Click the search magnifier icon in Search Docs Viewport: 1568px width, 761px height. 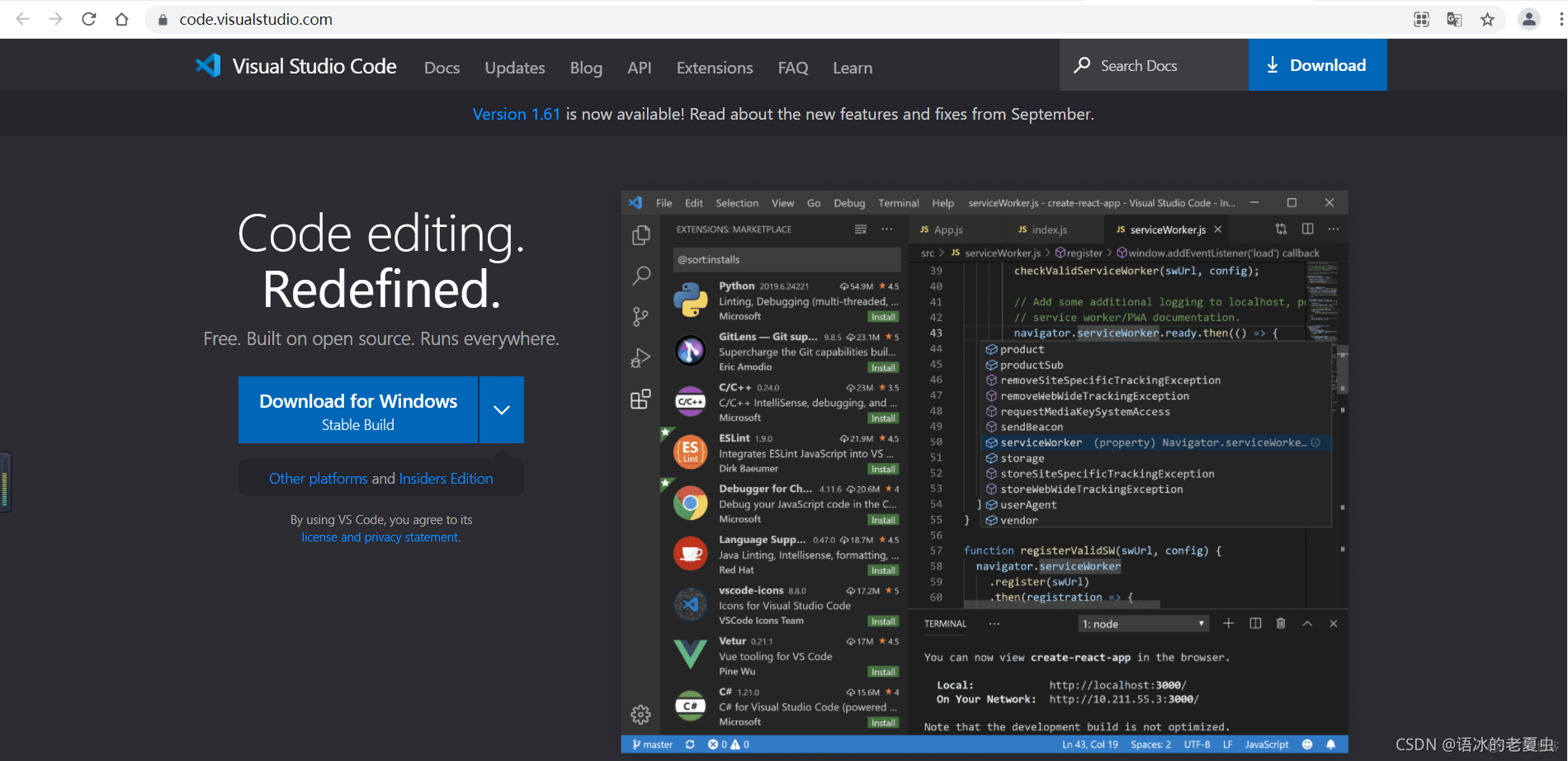tap(1082, 65)
